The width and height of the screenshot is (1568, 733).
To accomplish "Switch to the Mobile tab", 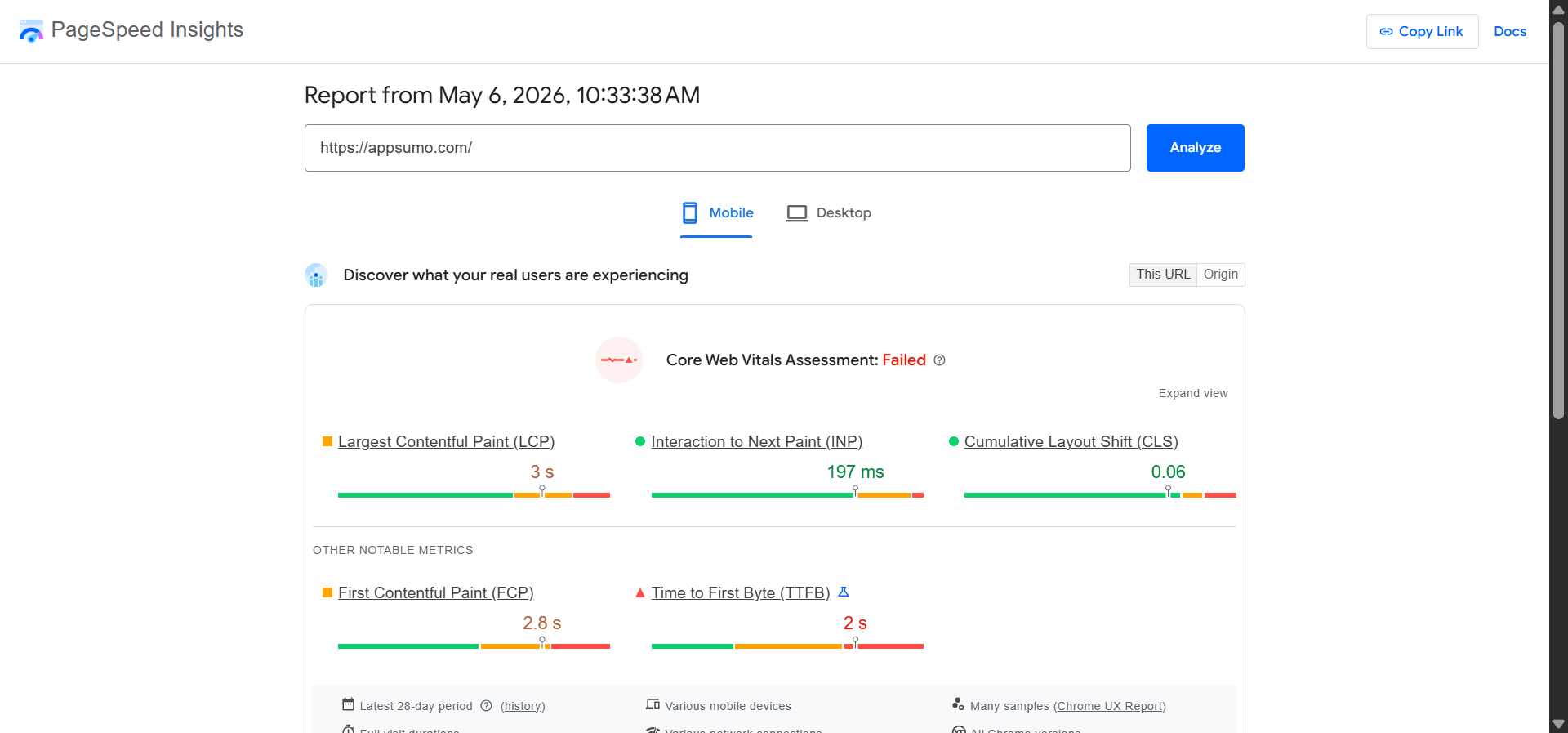I will [716, 213].
